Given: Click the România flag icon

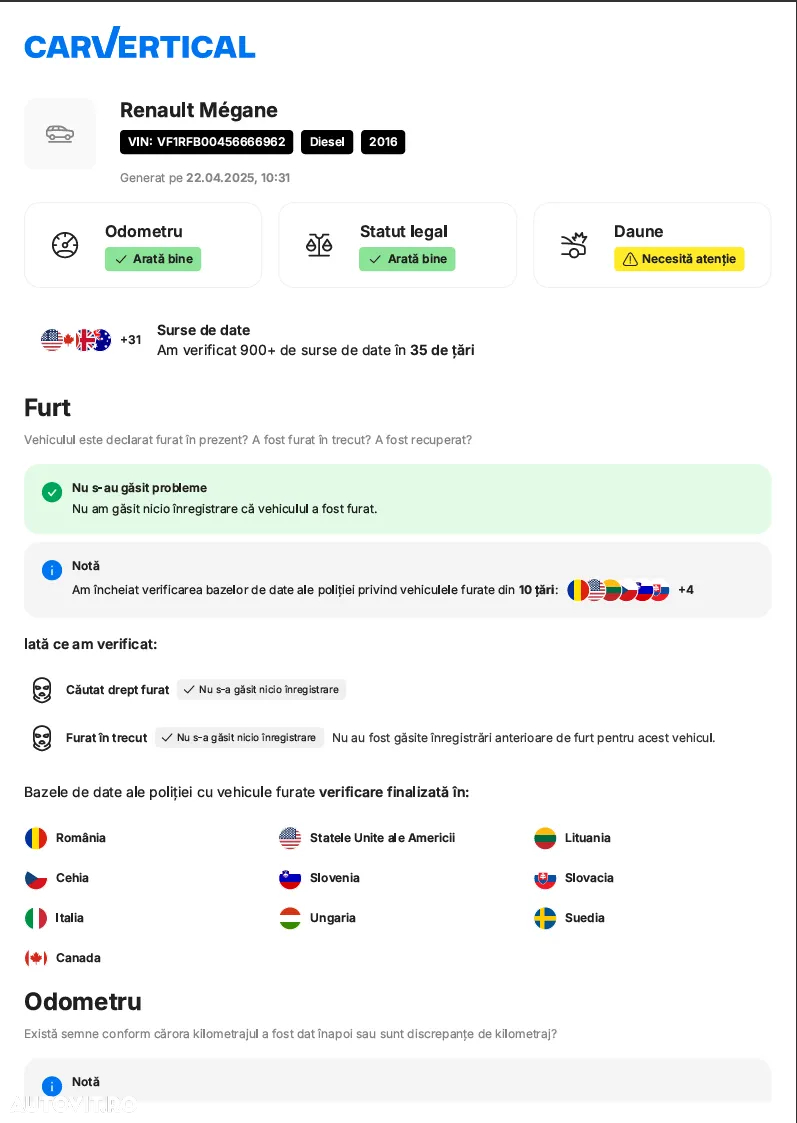Looking at the screenshot, I should tap(36, 838).
